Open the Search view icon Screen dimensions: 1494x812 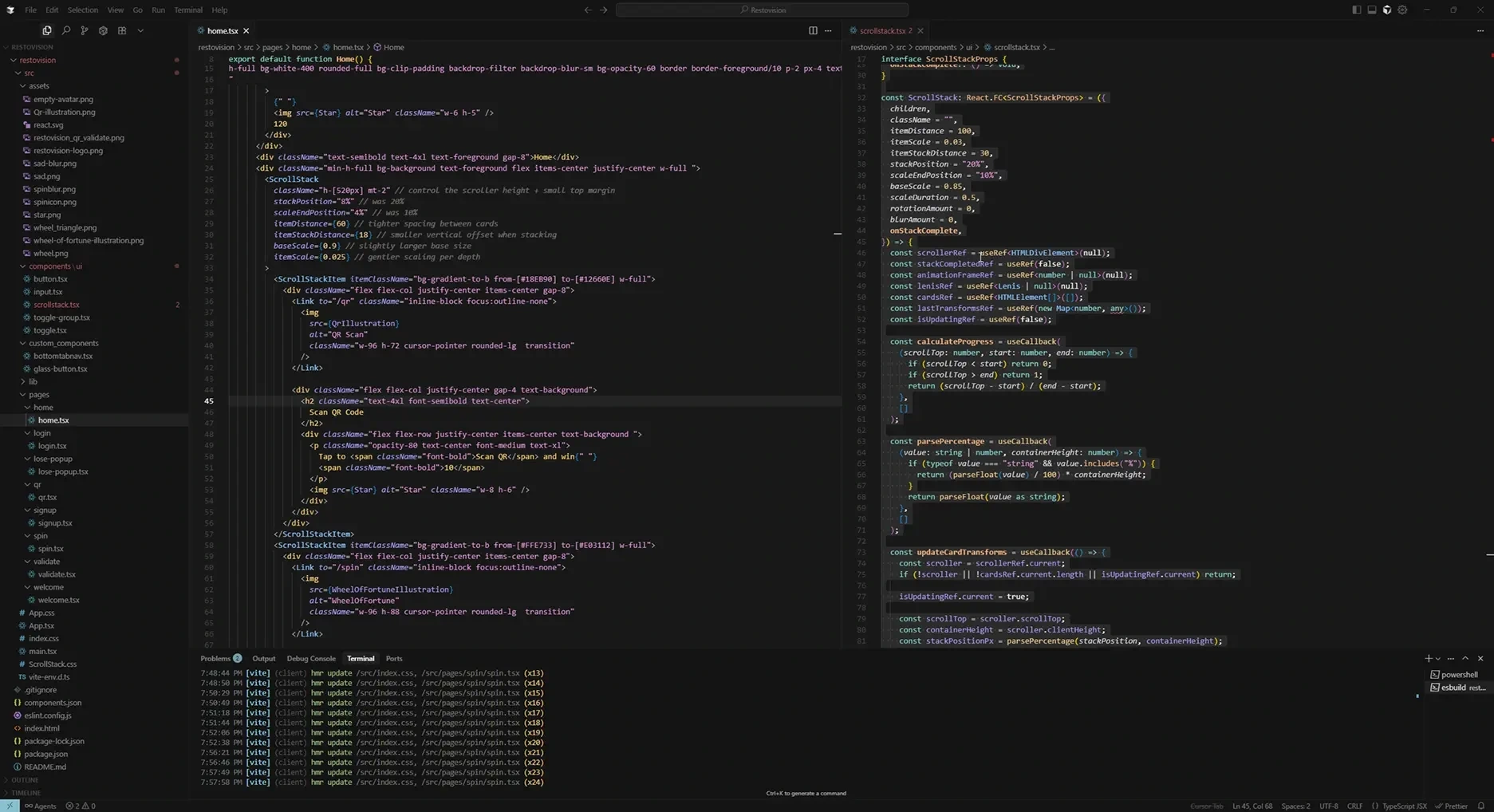[65, 30]
